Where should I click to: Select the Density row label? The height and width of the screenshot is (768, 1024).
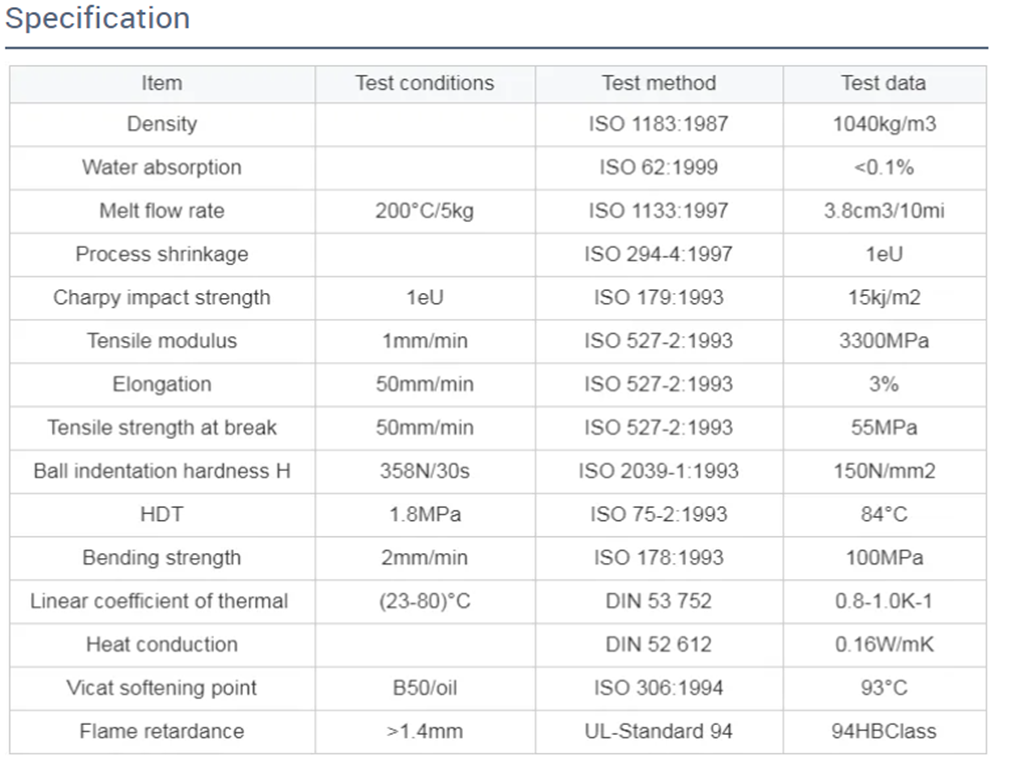(161, 124)
